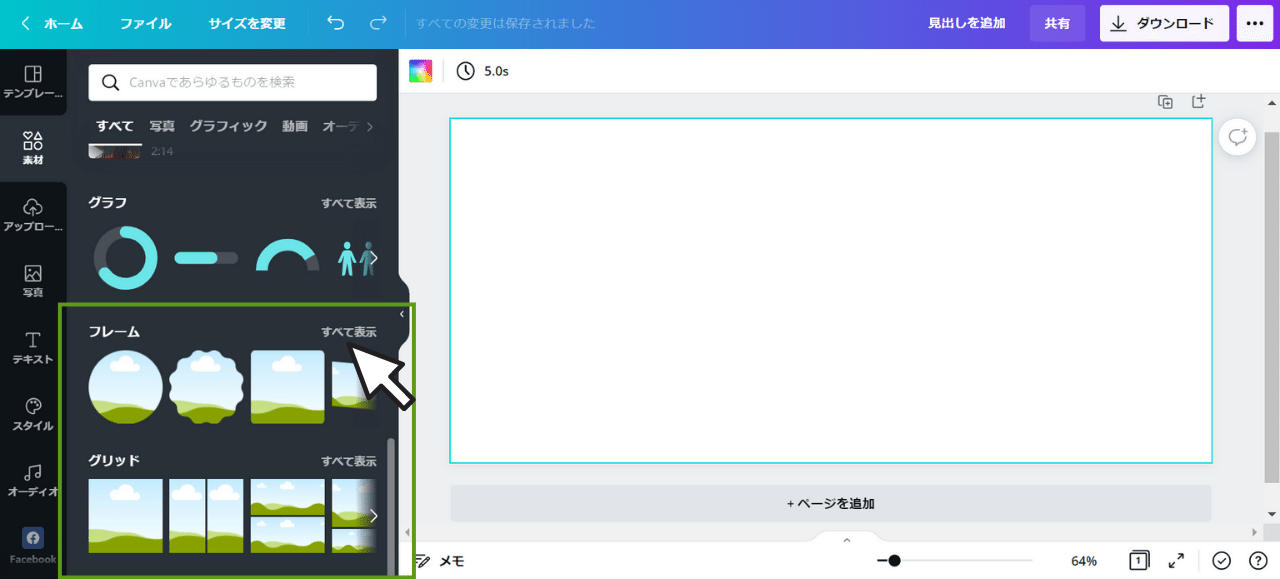Open the サイズを変更 menu

(x=247, y=23)
